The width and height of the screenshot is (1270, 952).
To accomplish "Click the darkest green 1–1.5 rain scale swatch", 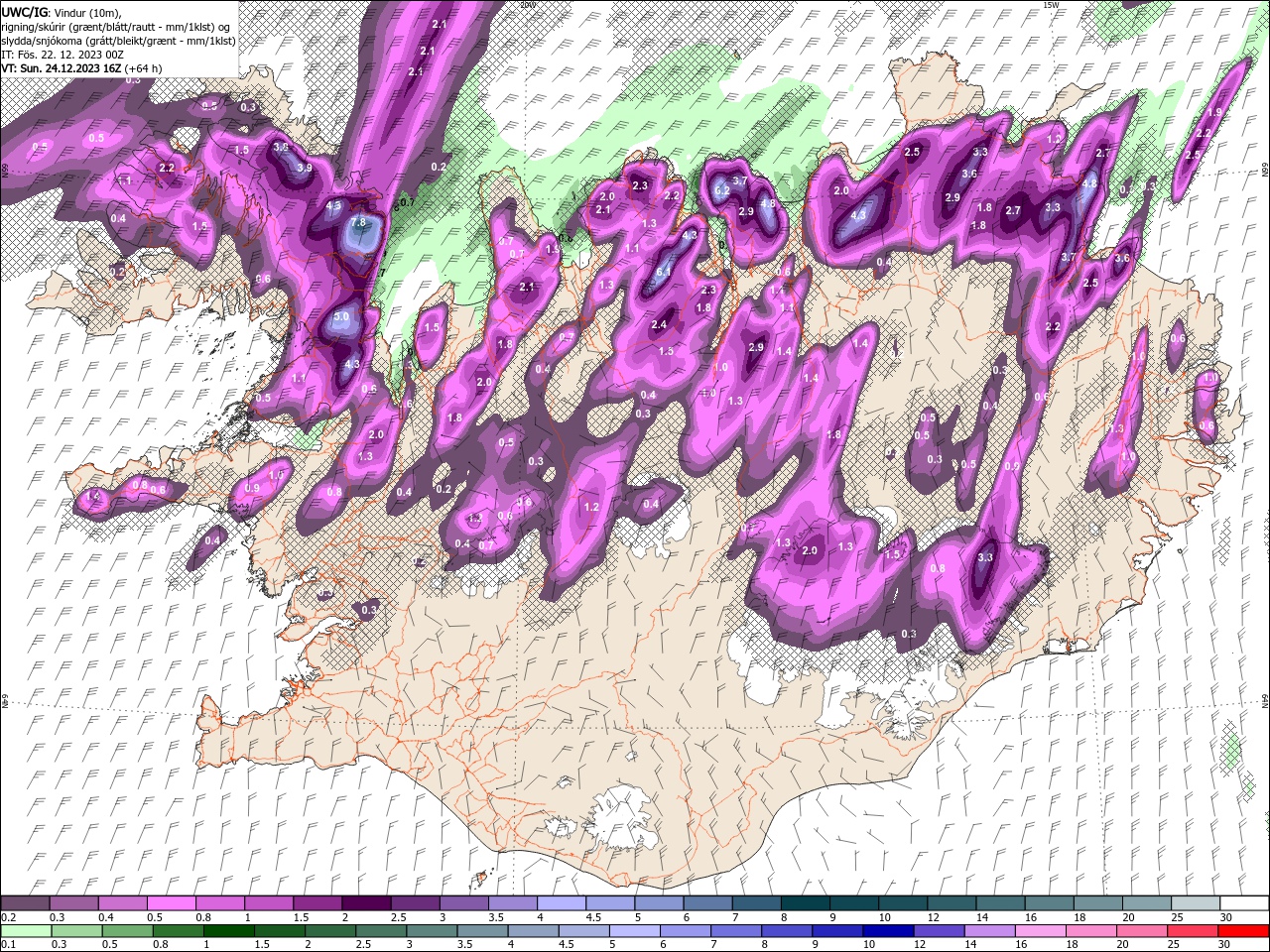I will tap(229, 931).
